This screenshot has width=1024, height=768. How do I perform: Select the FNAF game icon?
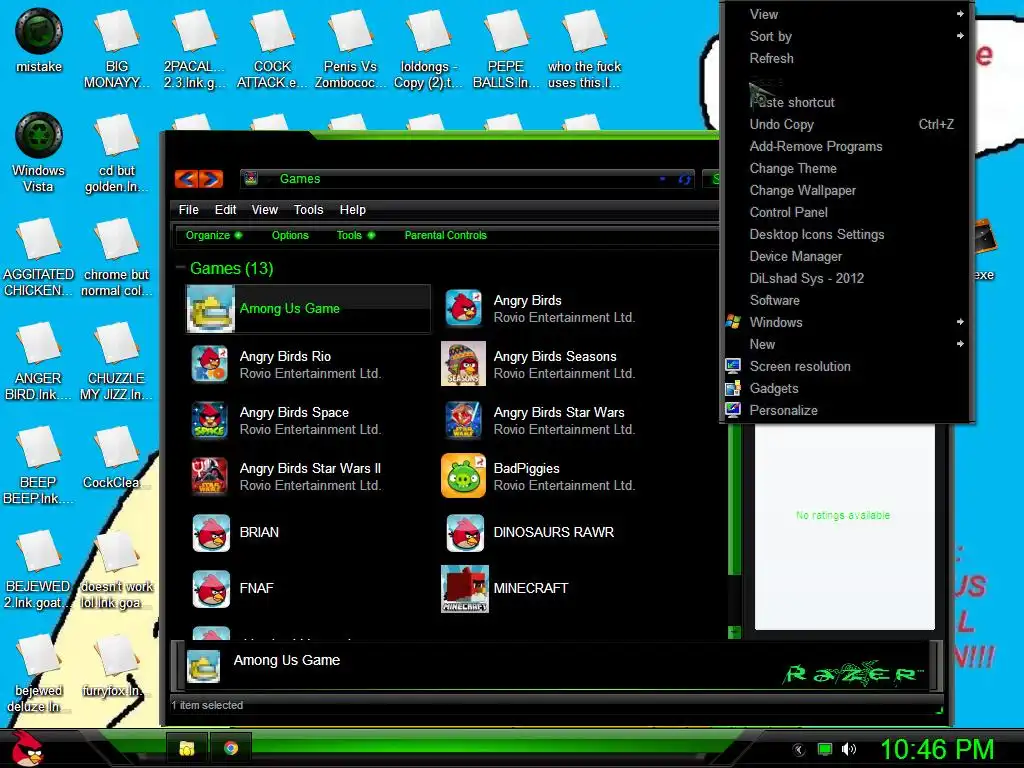211,588
